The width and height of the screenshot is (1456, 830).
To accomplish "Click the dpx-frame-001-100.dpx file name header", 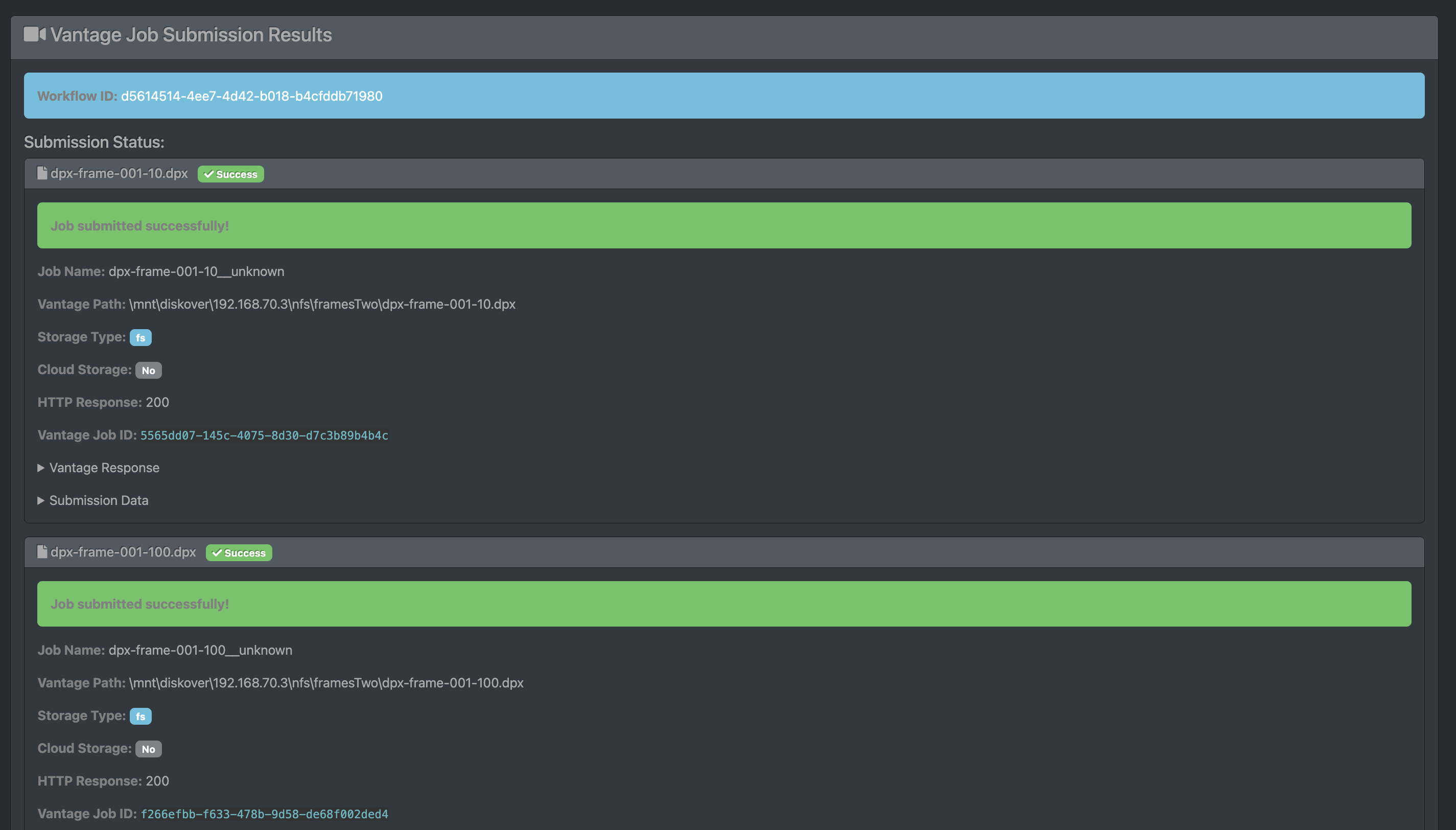I will tap(123, 551).
